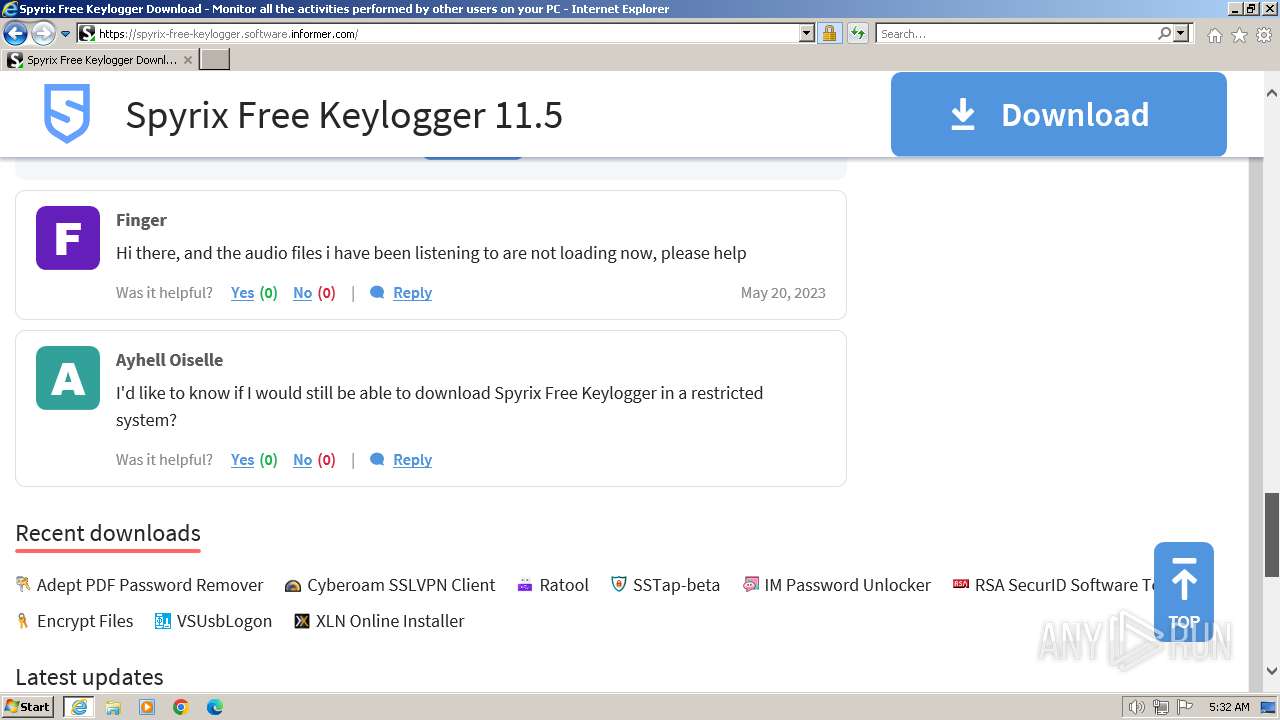
Task: Click the IE search box
Action: click(x=1016, y=33)
